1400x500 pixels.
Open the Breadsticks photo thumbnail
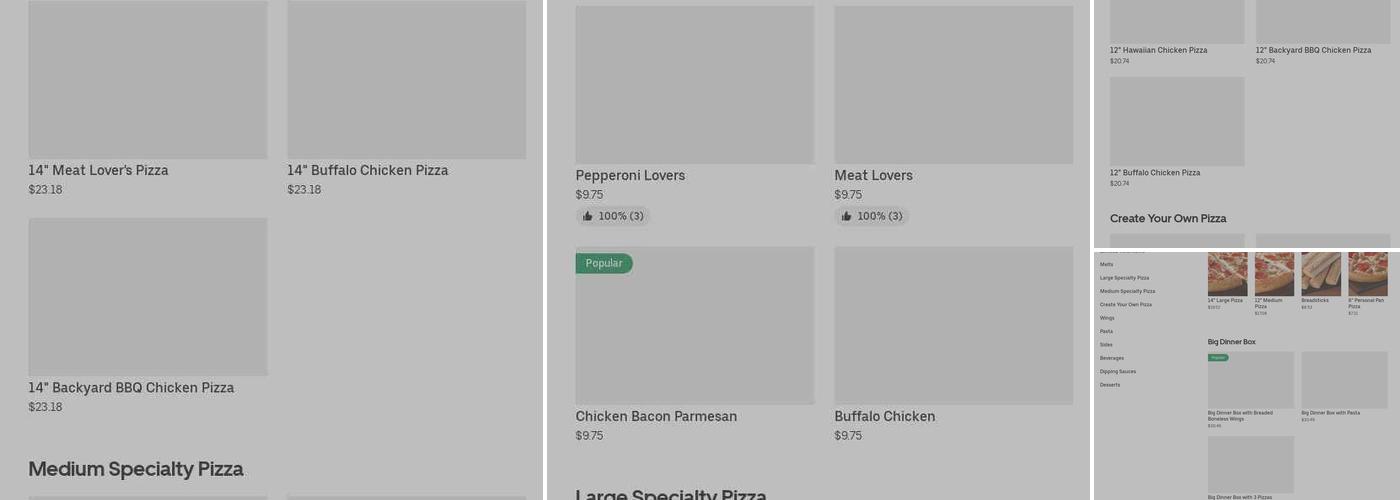pyautogui.click(x=1321, y=274)
